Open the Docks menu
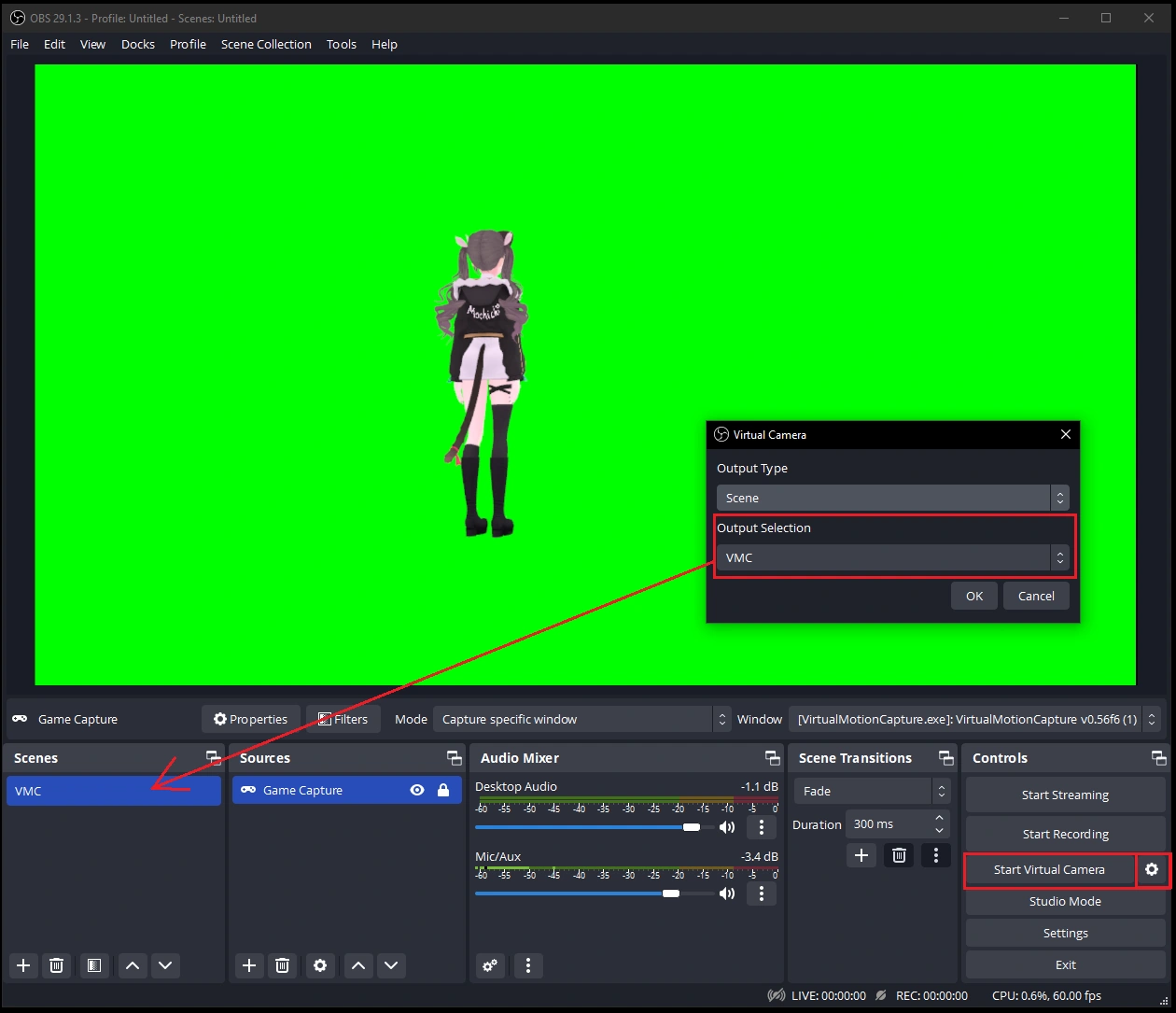Viewport: 1176px width, 1013px height. pyautogui.click(x=138, y=44)
